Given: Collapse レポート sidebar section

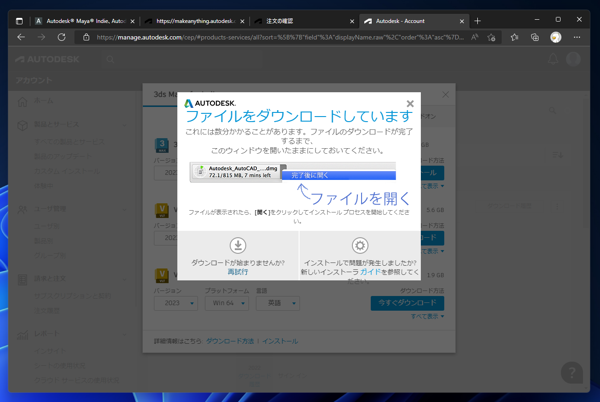Looking at the screenshot, I should 124,334.
